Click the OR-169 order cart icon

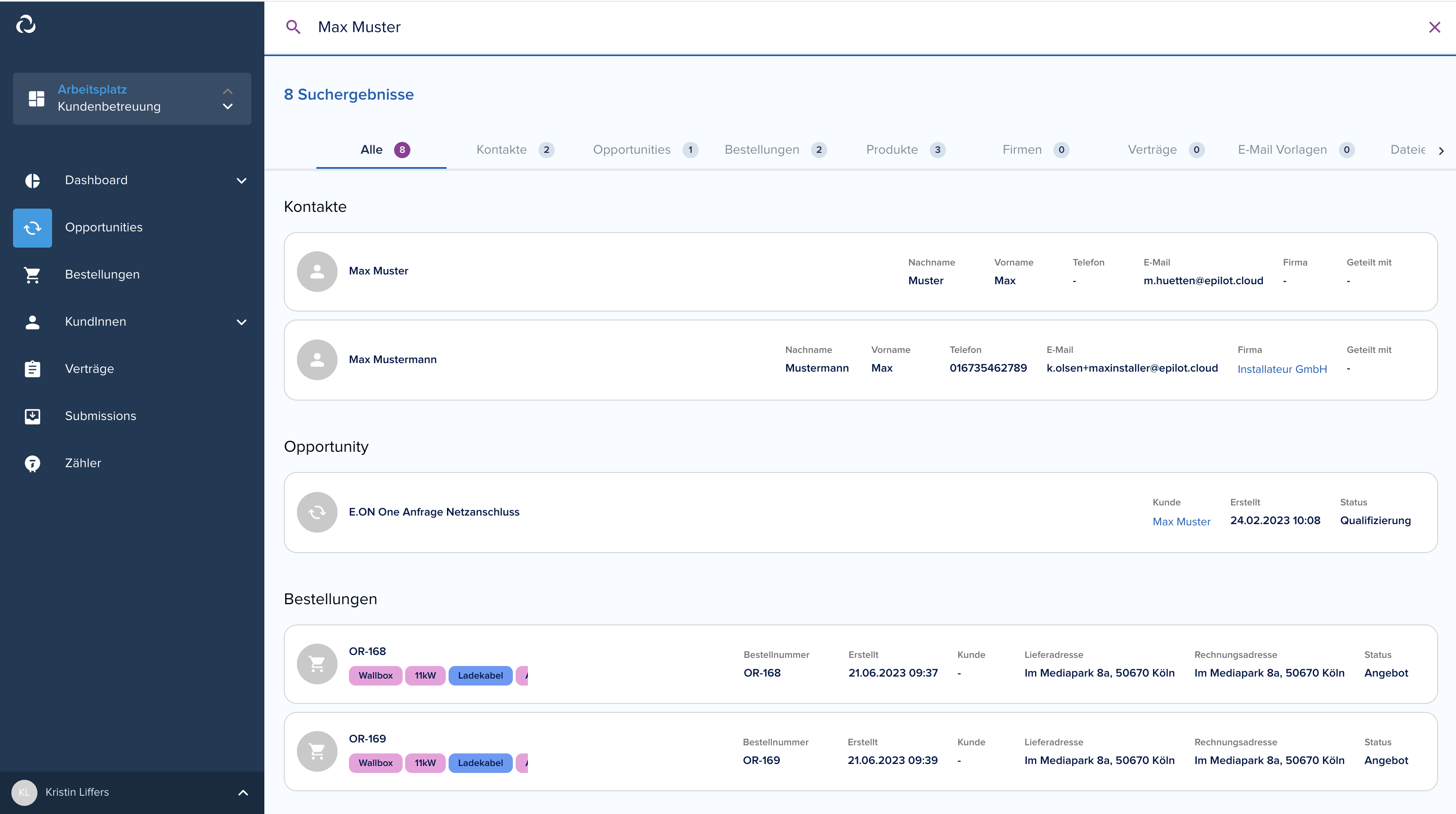(x=317, y=751)
